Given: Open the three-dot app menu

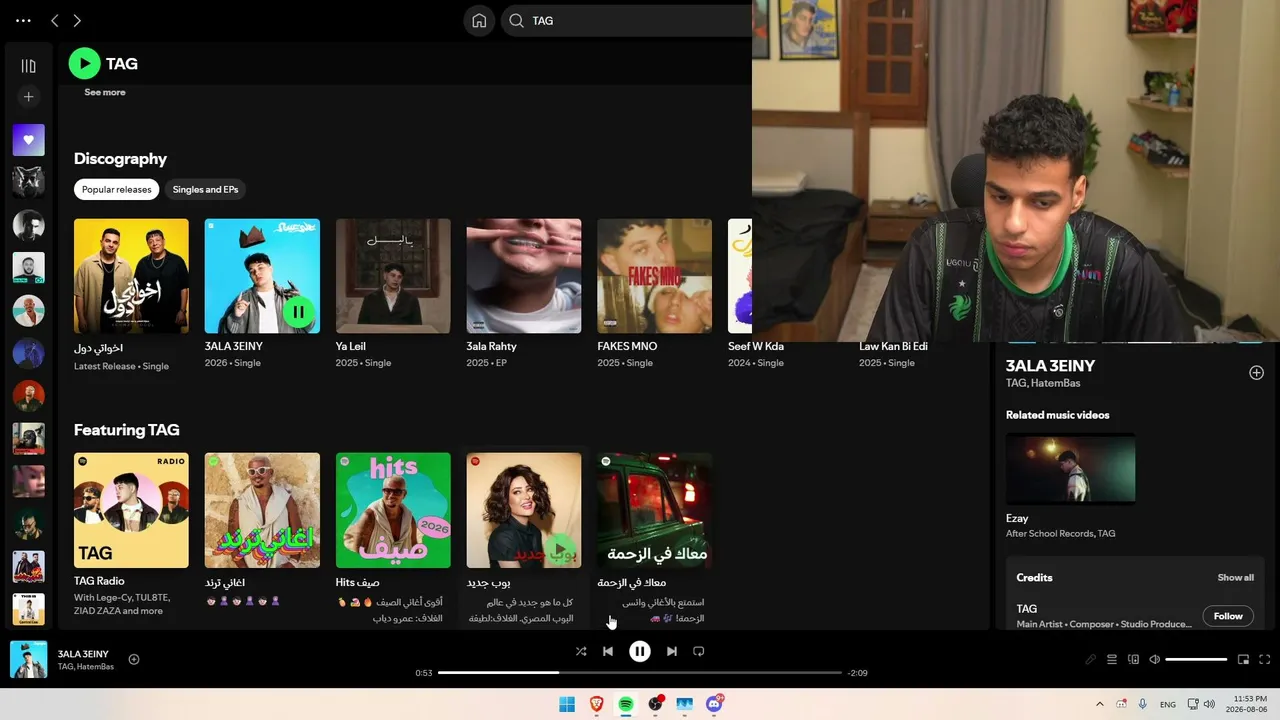Looking at the screenshot, I should pyautogui.click(x=23, y=20).
